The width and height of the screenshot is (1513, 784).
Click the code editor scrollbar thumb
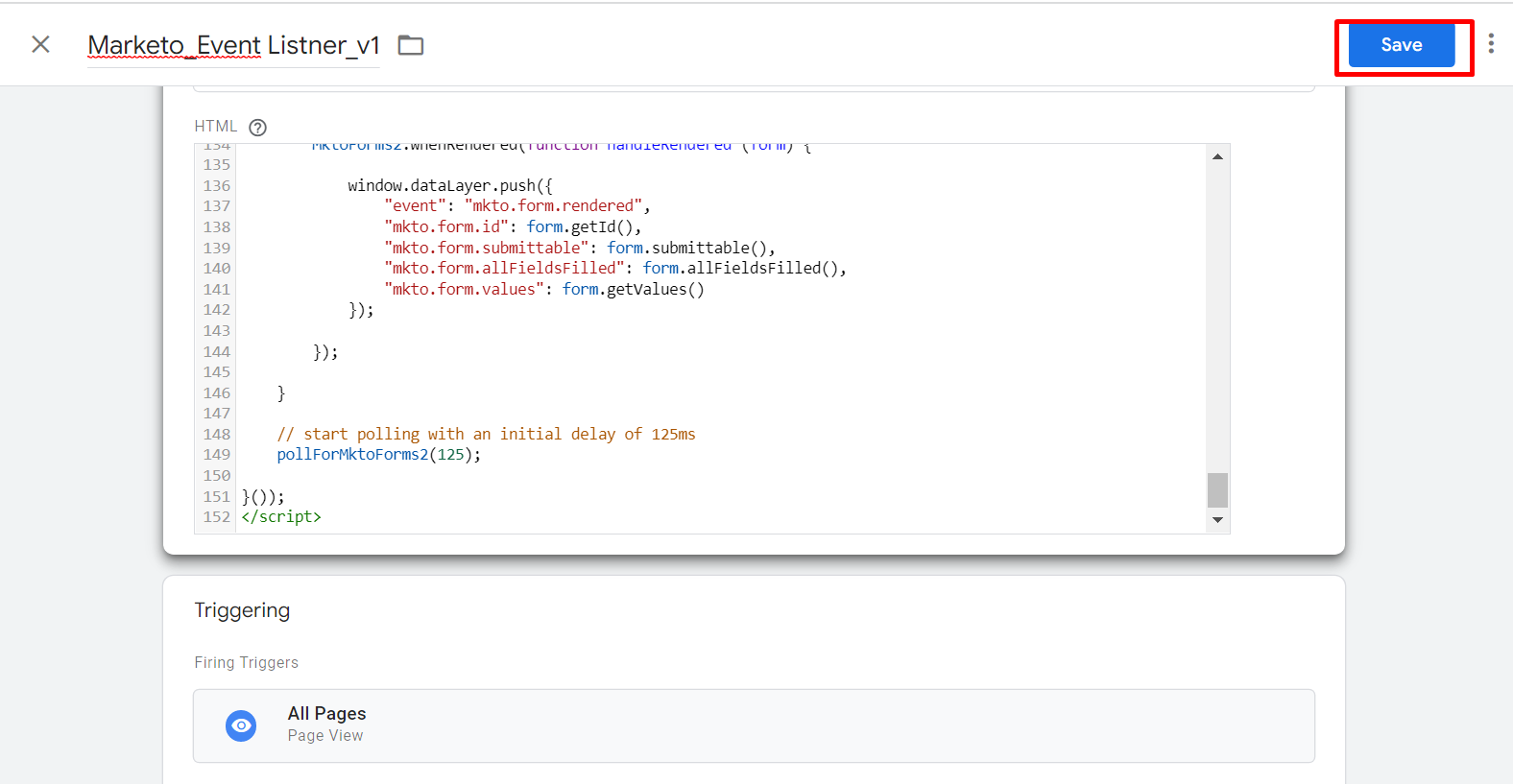pos(1217,489)
